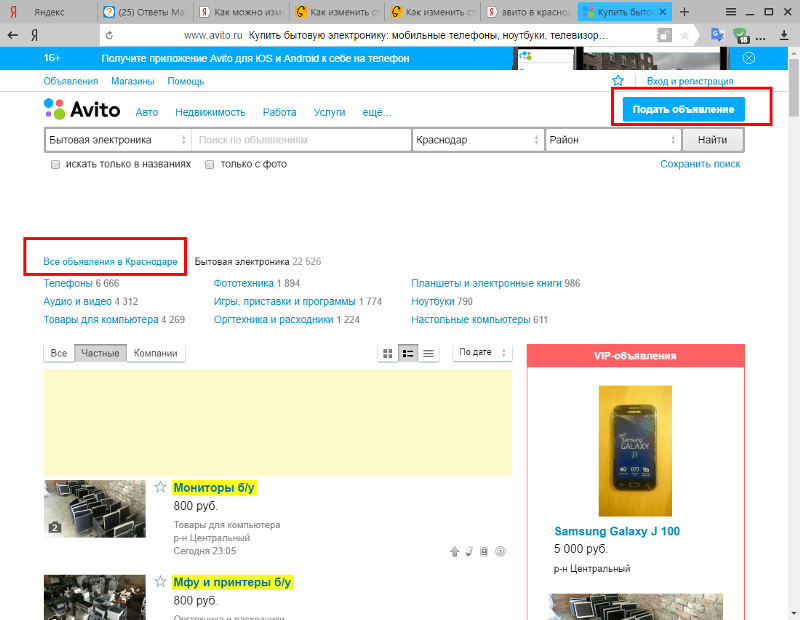
Task: Click the highlight marker icon on Мониторы listing
Action: [469, 551]
